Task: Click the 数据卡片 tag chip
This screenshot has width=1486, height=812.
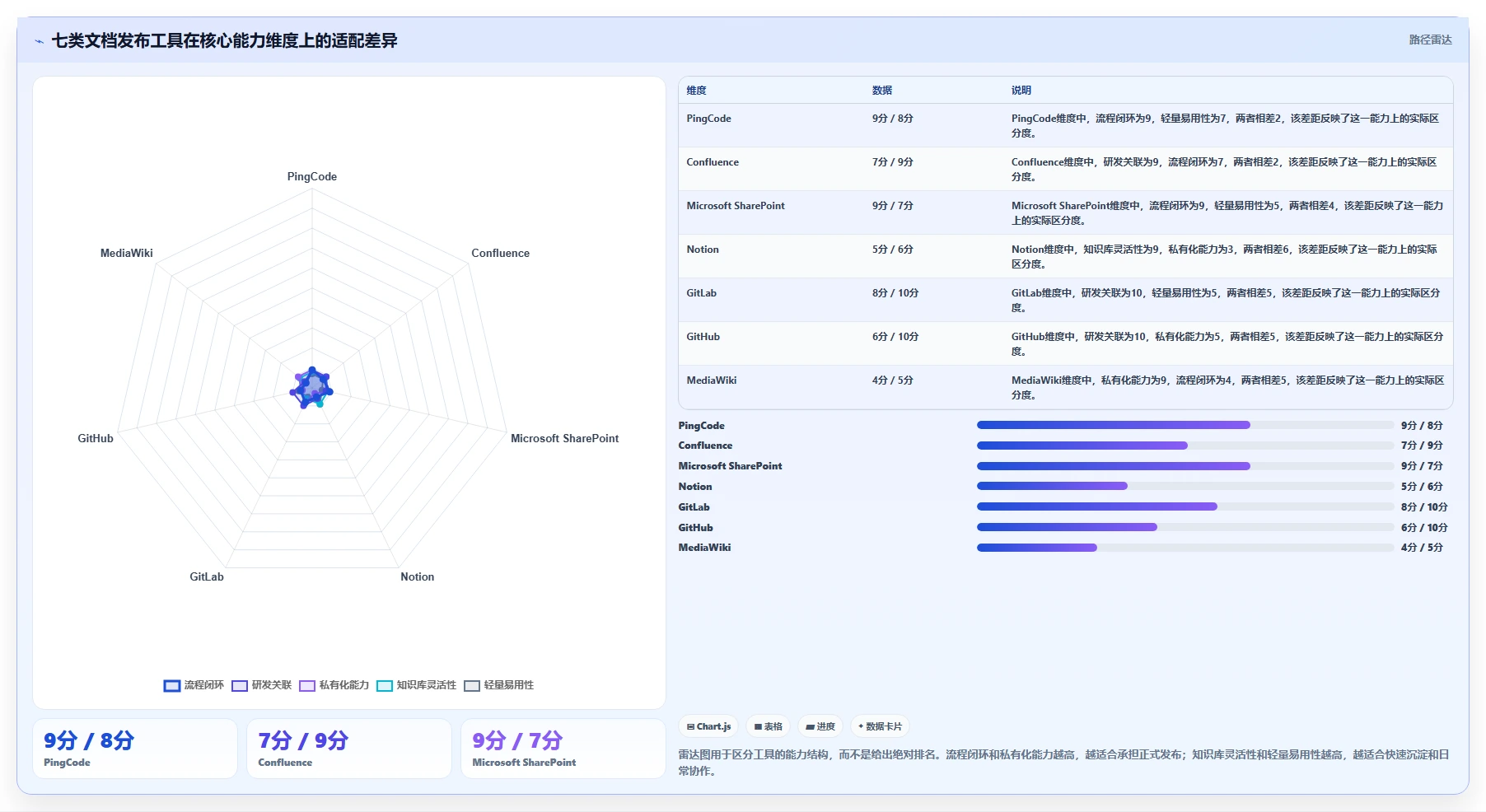Action: pyautogui.click(x=880, y=726)
